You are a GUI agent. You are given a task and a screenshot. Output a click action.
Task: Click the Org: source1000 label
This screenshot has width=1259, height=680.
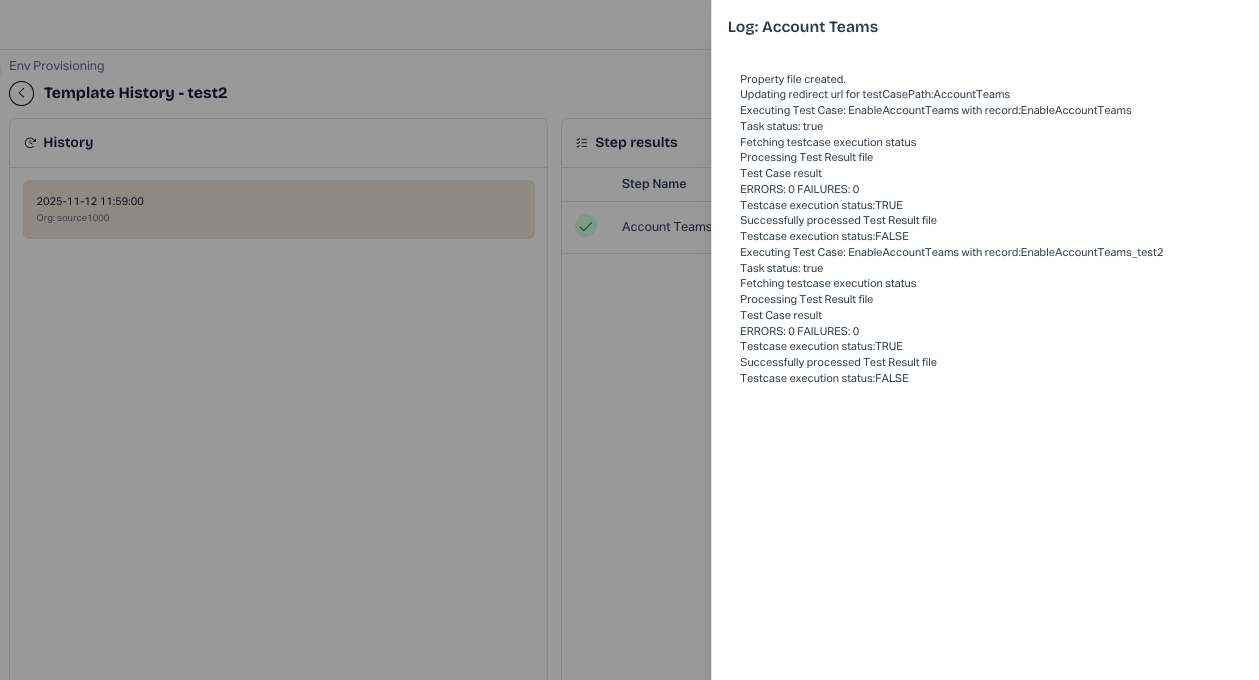pos(73,218)
